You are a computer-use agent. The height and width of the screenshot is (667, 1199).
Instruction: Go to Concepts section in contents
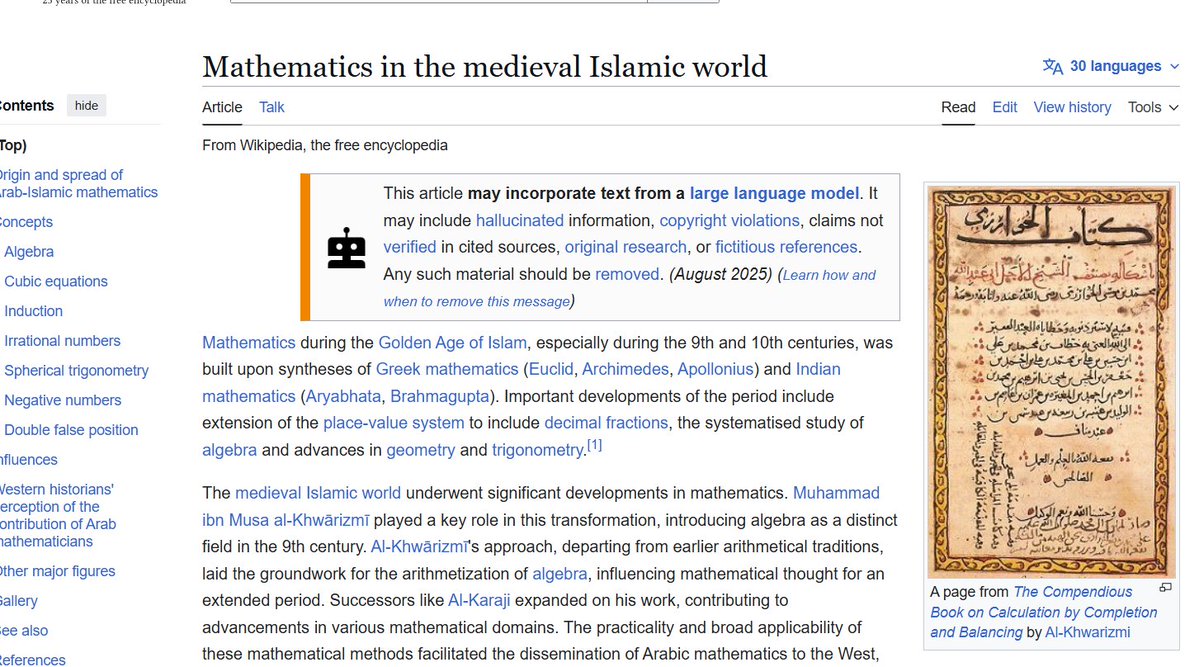(26, 222)
